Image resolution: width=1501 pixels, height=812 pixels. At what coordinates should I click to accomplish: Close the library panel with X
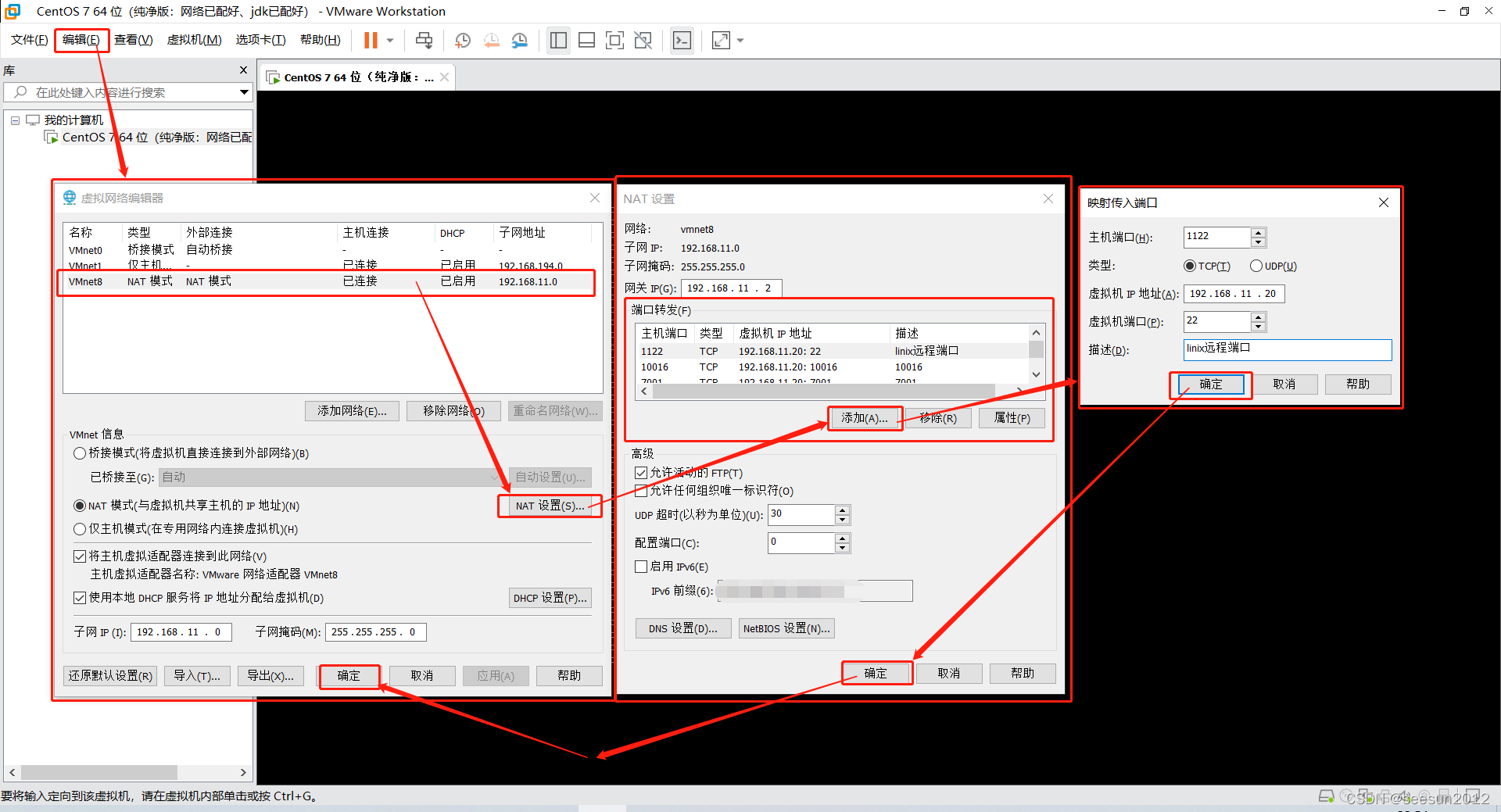pyautogui.click(x=243, y=70)
